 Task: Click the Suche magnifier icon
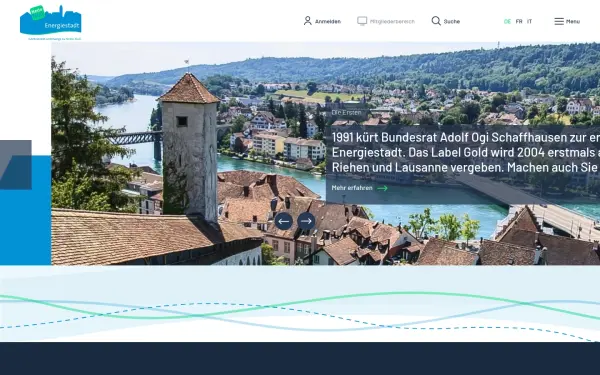point(436,21)
